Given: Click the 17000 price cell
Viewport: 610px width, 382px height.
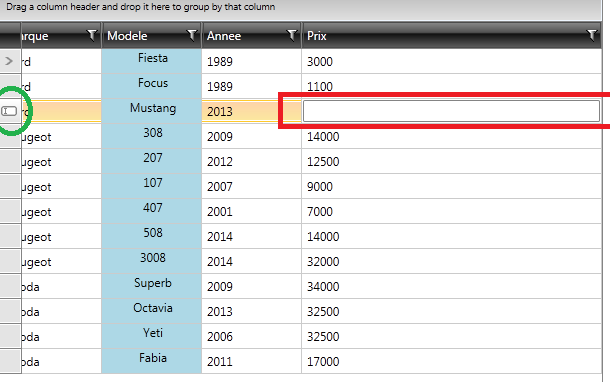Looking at the screenshot, I should tap(451, 361).
